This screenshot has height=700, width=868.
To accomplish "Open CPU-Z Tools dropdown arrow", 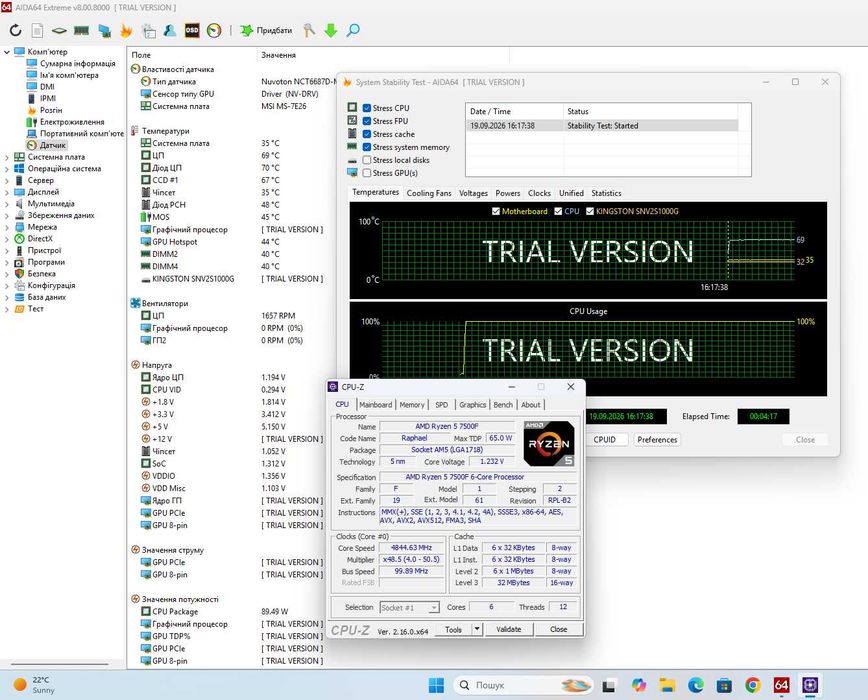I will coord(477,629).
